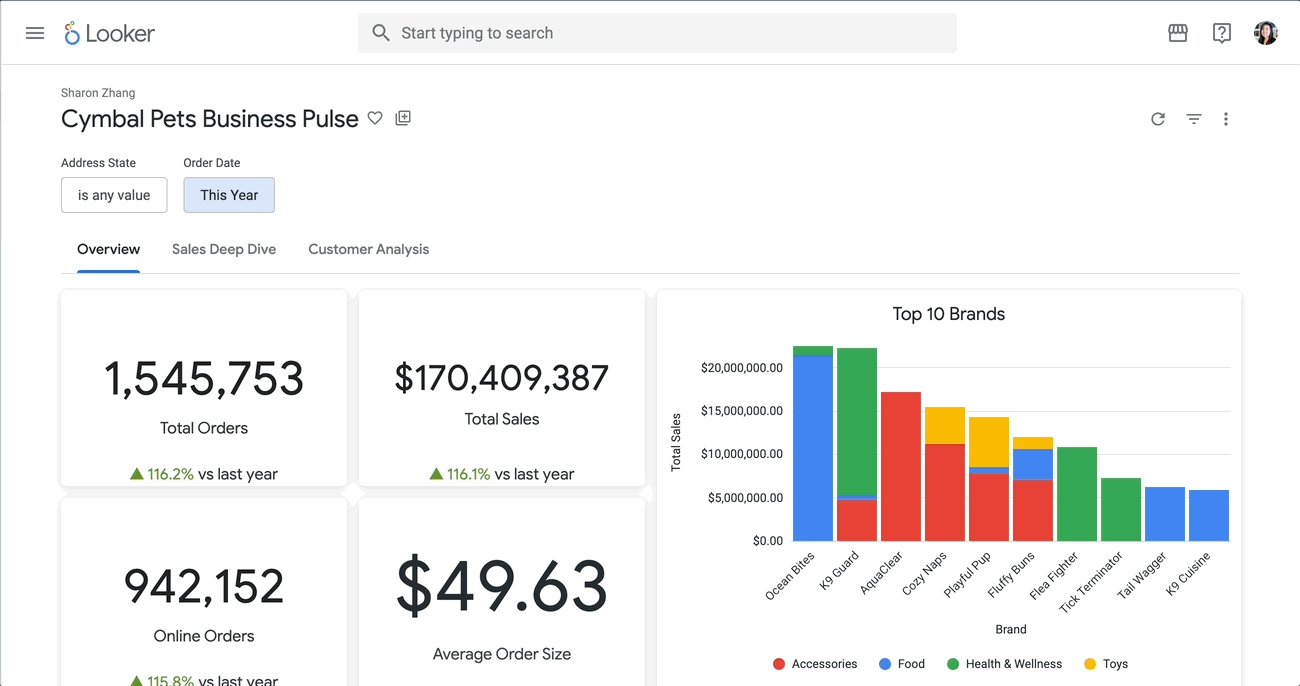Open the Address State filter dropdown

click(114, 195)
